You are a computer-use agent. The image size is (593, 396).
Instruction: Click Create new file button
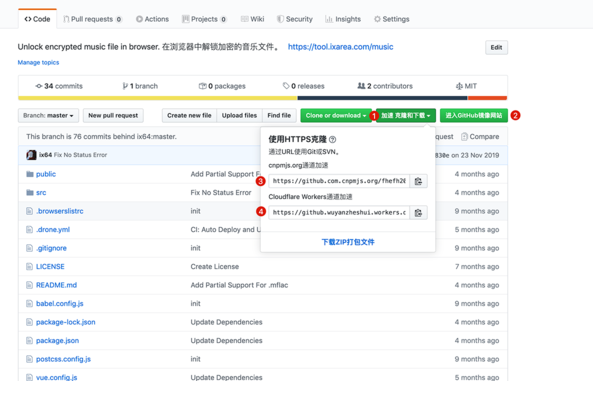pyautogui.click(x=189, y=115)
